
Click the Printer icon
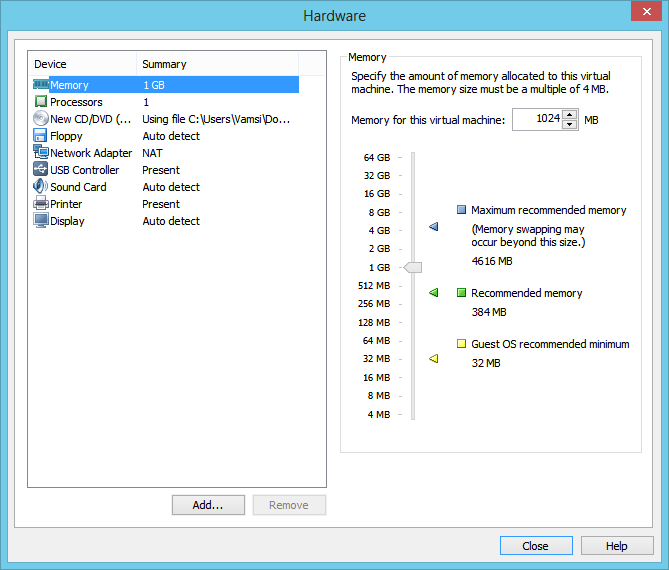coord(41,203)
